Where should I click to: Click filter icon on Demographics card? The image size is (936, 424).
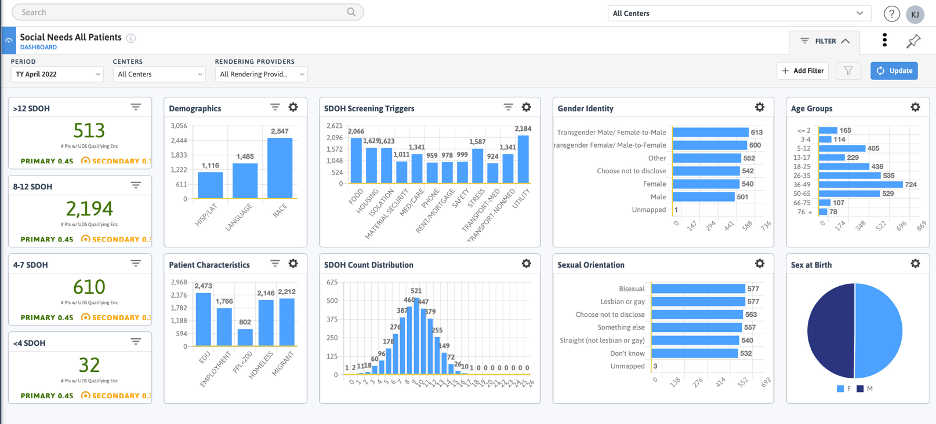pos(275,107)
